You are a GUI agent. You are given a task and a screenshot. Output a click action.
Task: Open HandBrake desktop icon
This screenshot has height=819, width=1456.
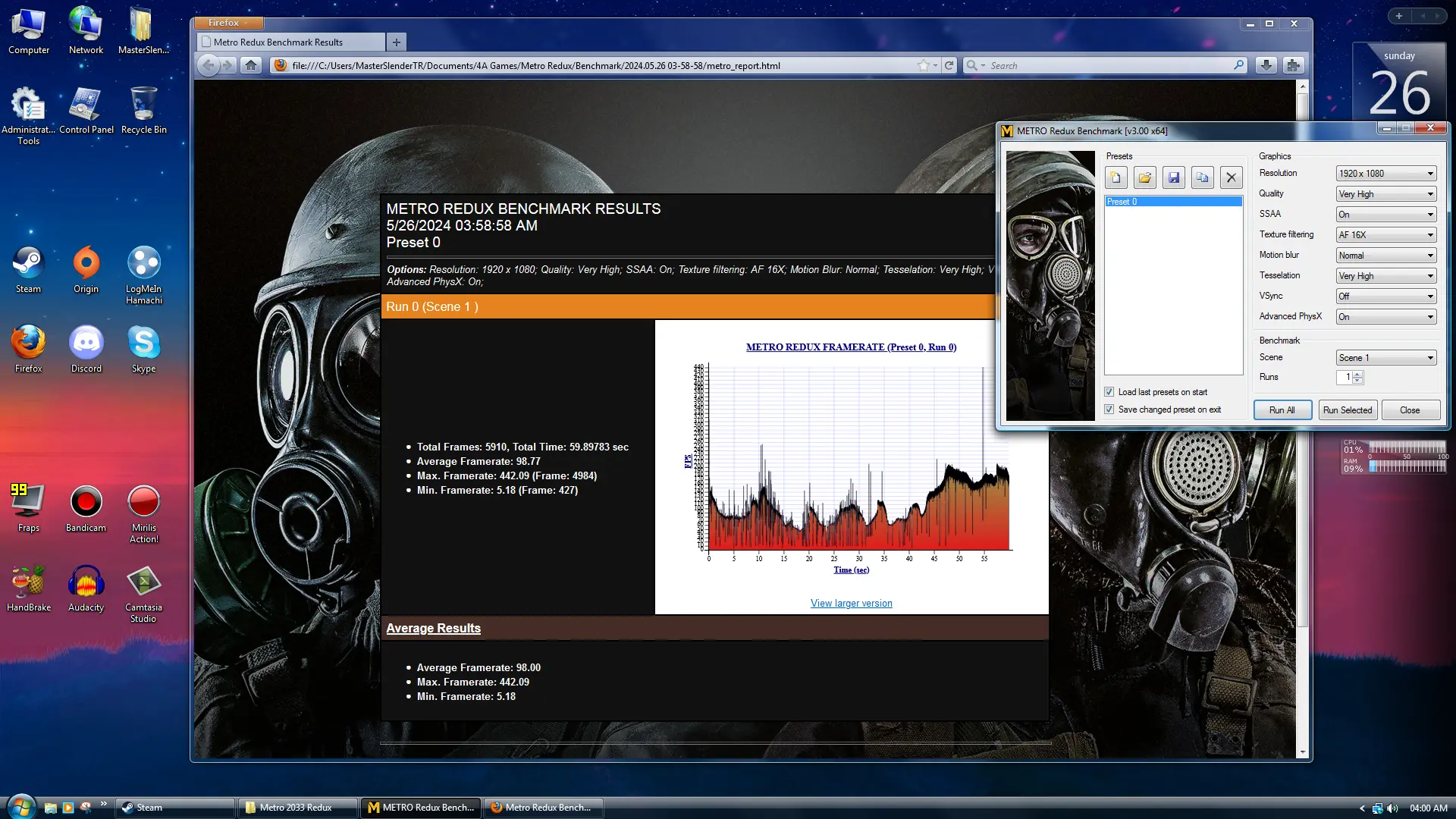(x=28, y=588)
